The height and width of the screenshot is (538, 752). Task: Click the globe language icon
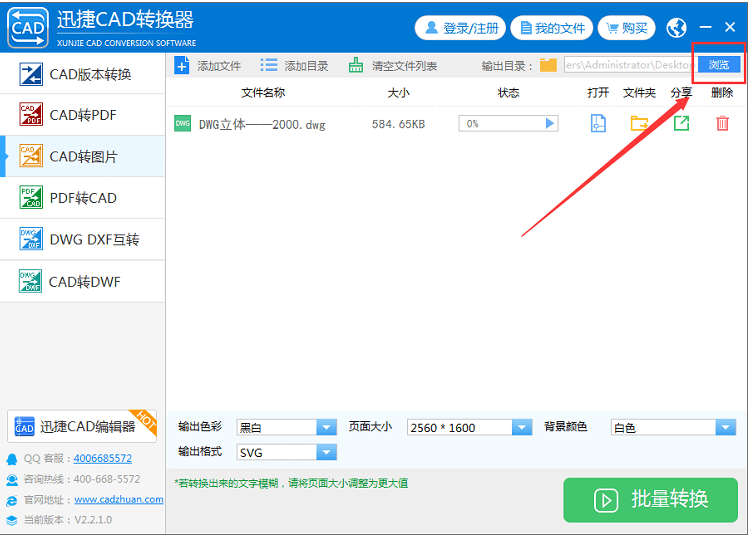click(676, 28)
